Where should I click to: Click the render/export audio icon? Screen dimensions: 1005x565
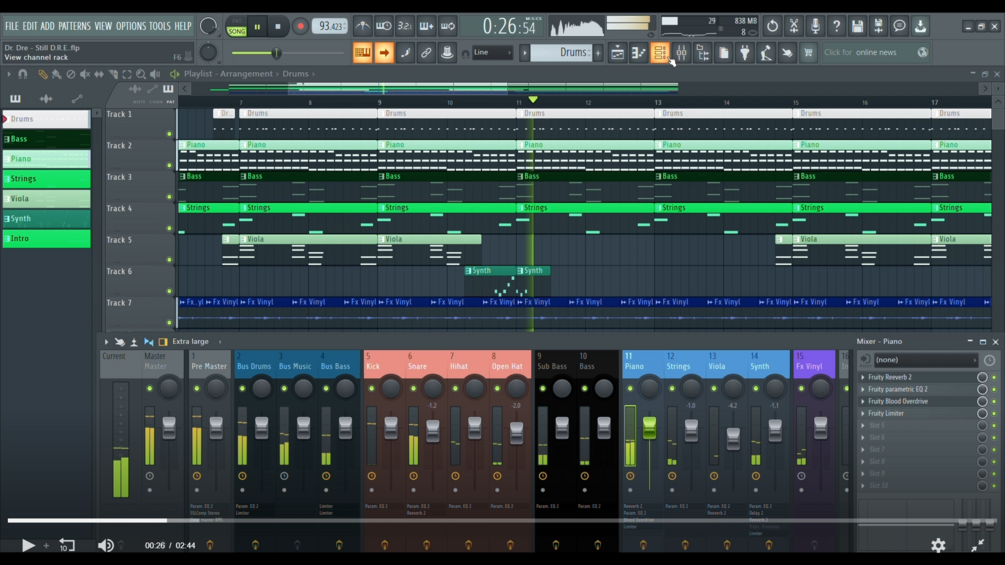point(879,26)
